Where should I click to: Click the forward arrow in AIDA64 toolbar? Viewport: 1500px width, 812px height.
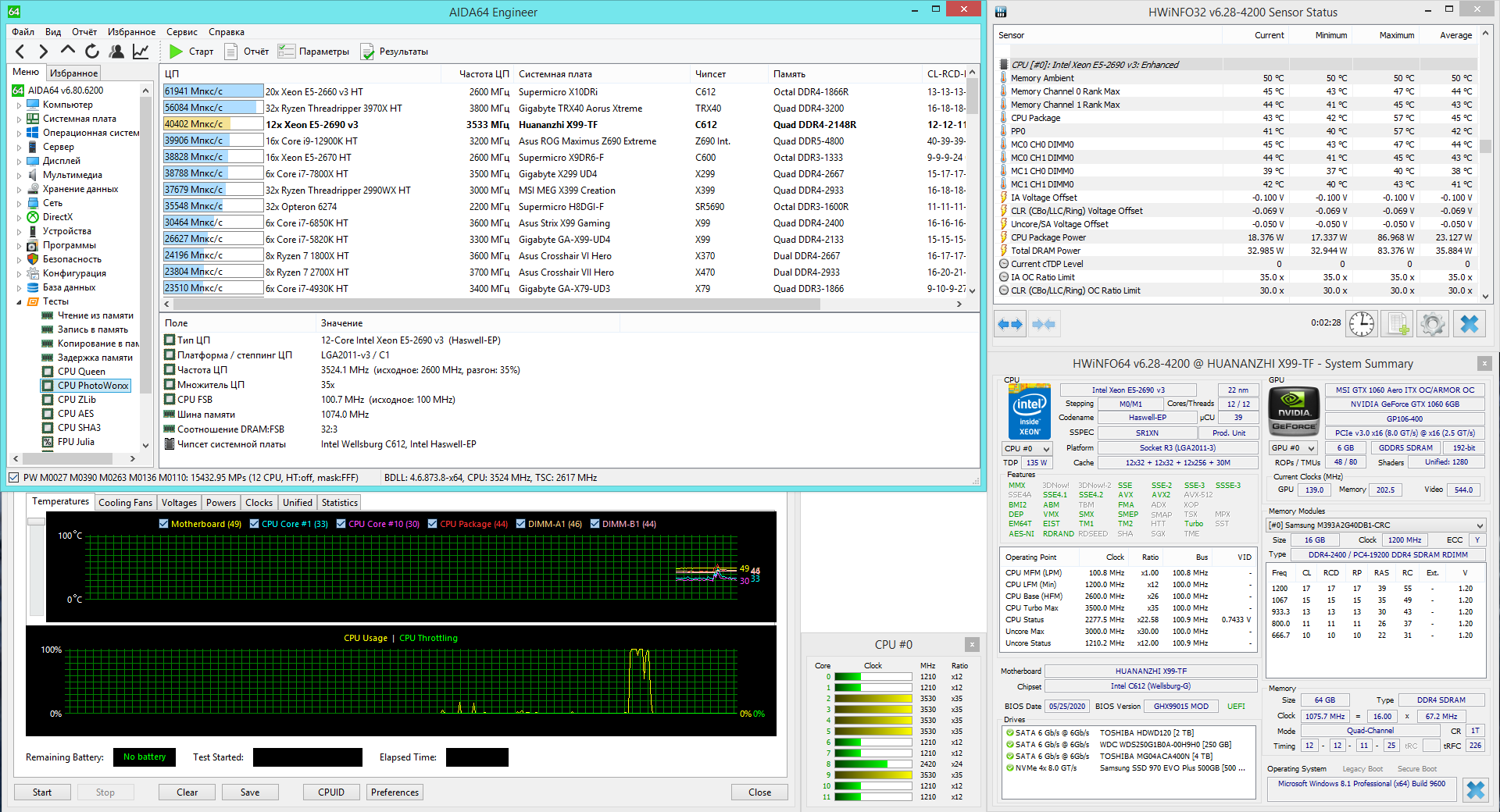click(43, 52)
